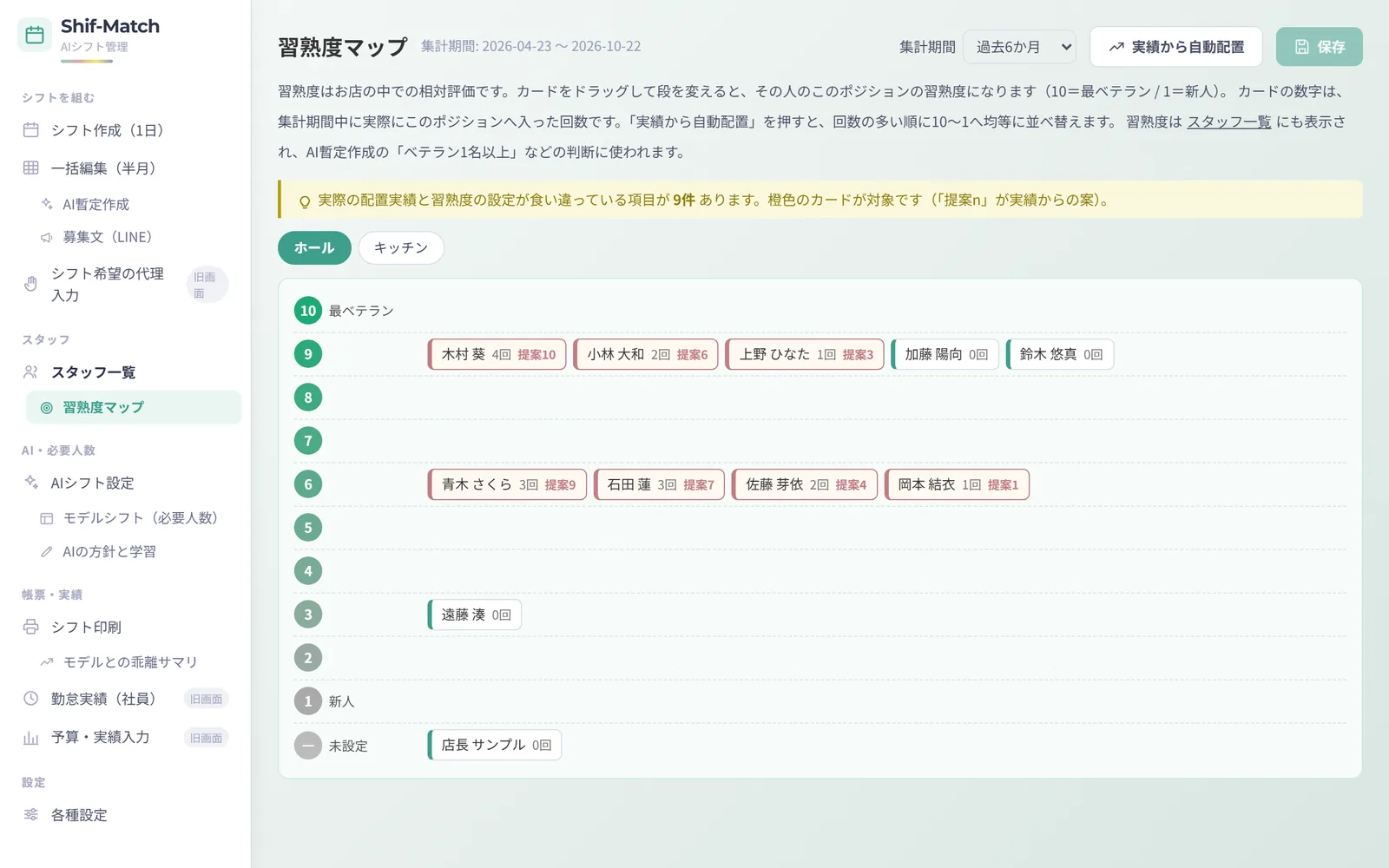Viewport: 1389px width, 868px height.
Task: Select the 店長 サンプル staff card
Action: pos(495,745)
